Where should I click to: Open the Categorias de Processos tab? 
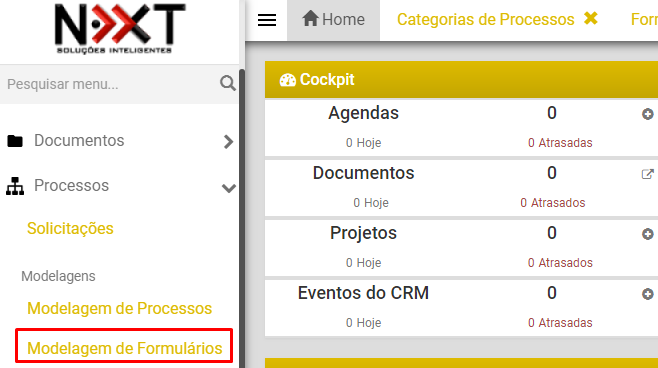point(486,19)
